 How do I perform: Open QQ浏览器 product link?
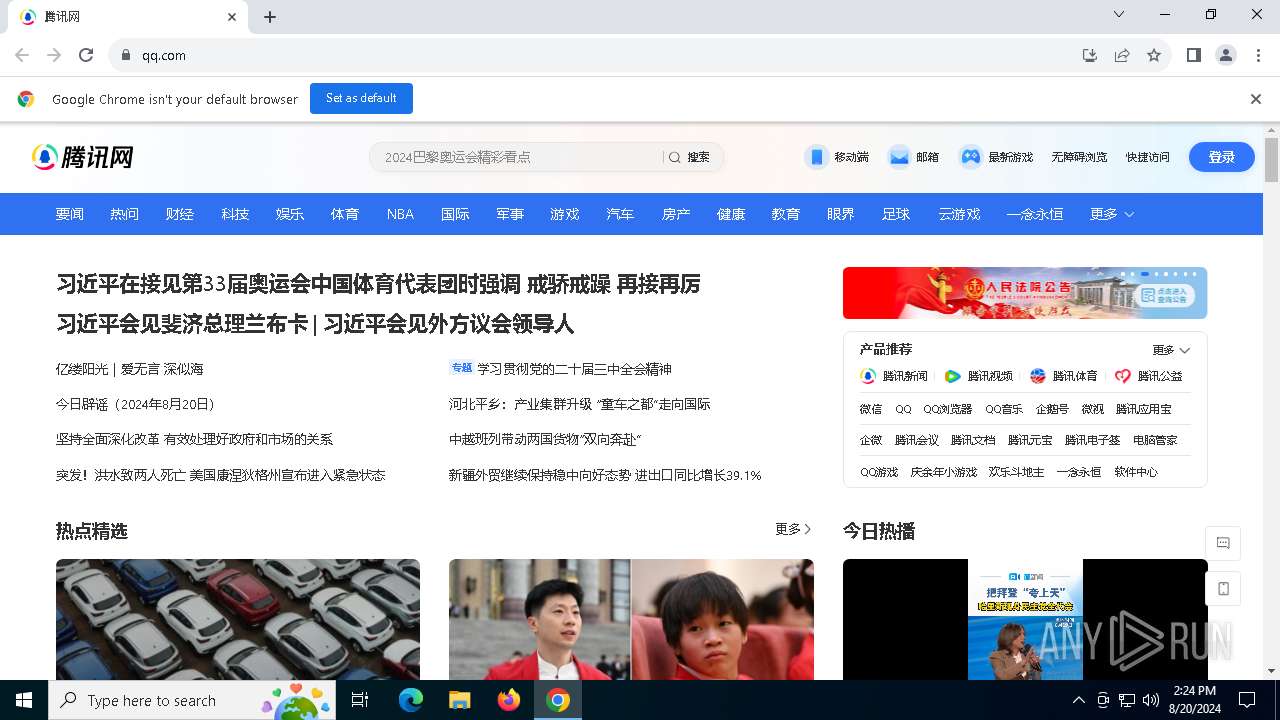948,409
